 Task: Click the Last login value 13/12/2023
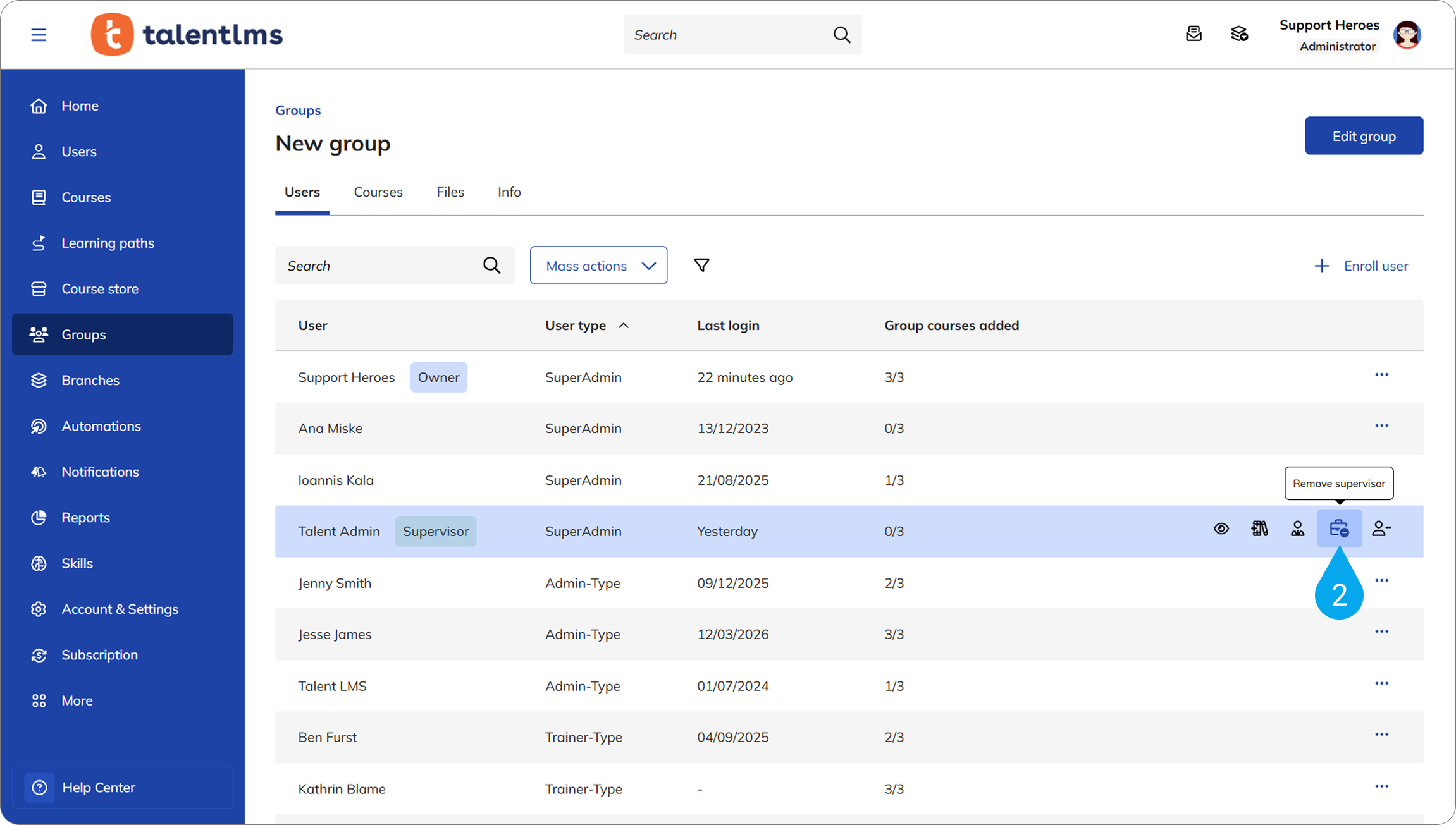pos(732,429)
